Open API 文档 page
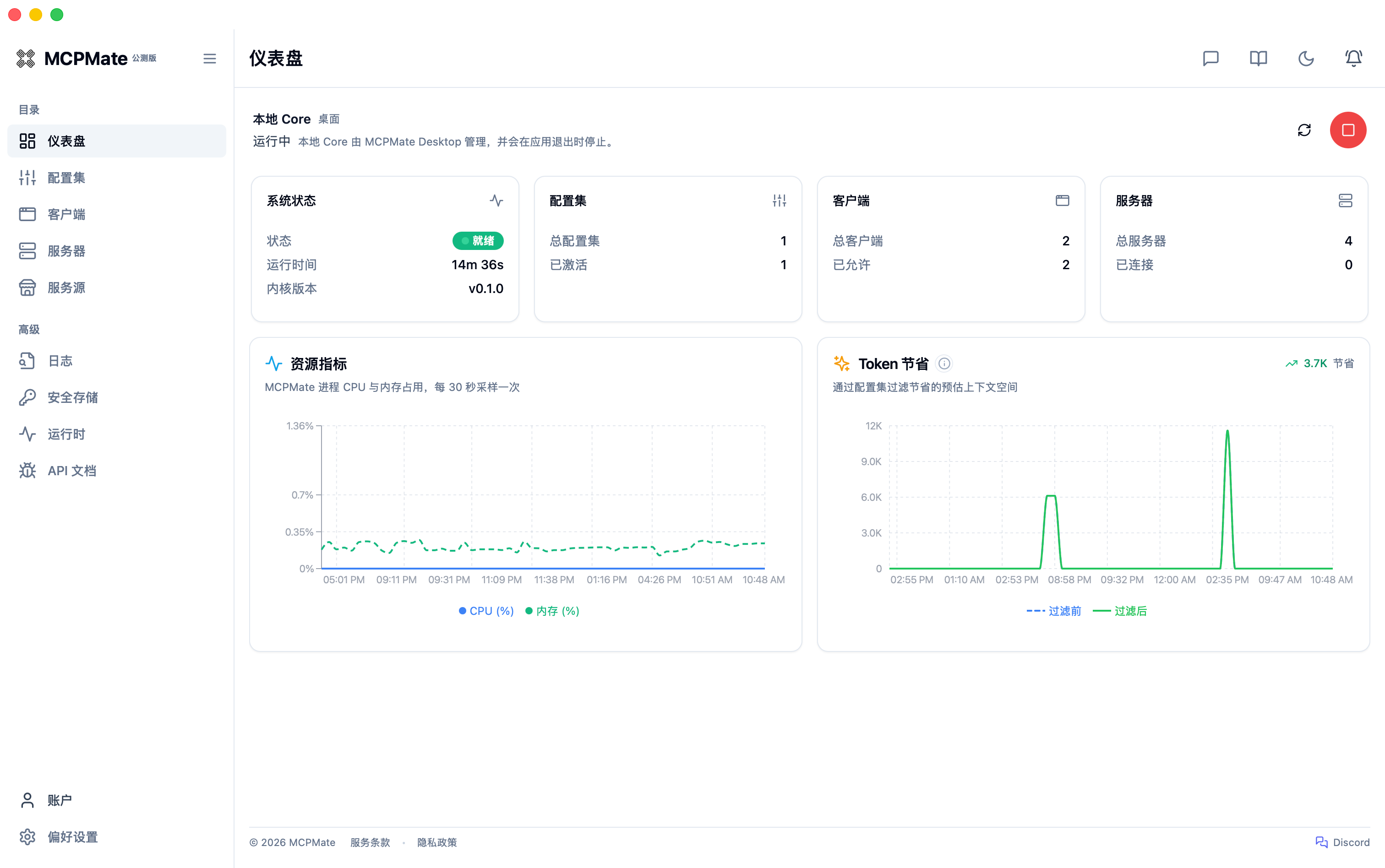The height and width of the screenshot is (868, 1385). (117, 471)
